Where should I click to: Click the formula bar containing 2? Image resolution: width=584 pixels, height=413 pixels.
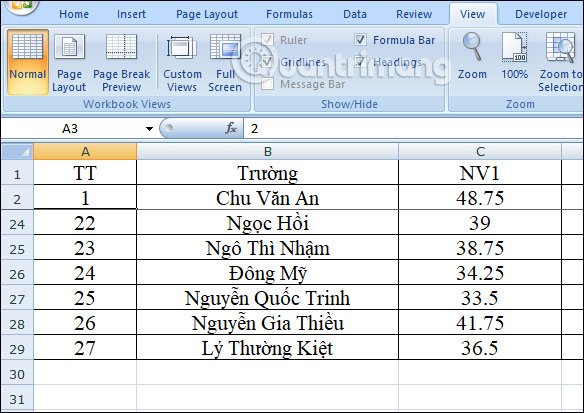pos(413,129)
